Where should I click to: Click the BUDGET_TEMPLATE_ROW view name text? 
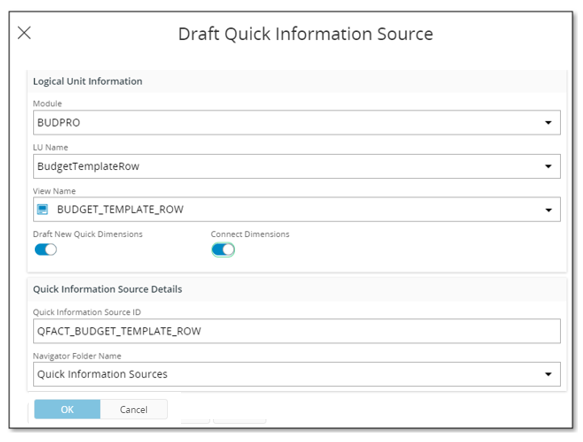coord(120,209)
